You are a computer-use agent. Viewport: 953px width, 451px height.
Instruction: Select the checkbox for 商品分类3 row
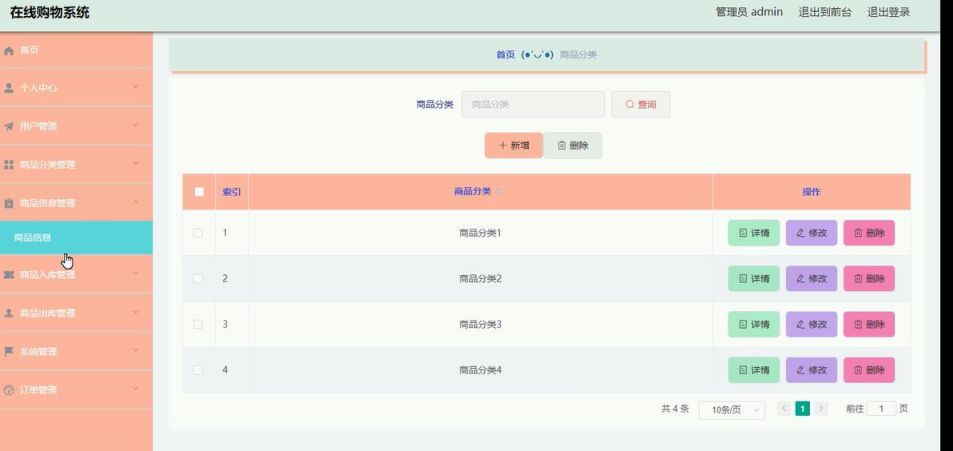click(x=198, y=324)
